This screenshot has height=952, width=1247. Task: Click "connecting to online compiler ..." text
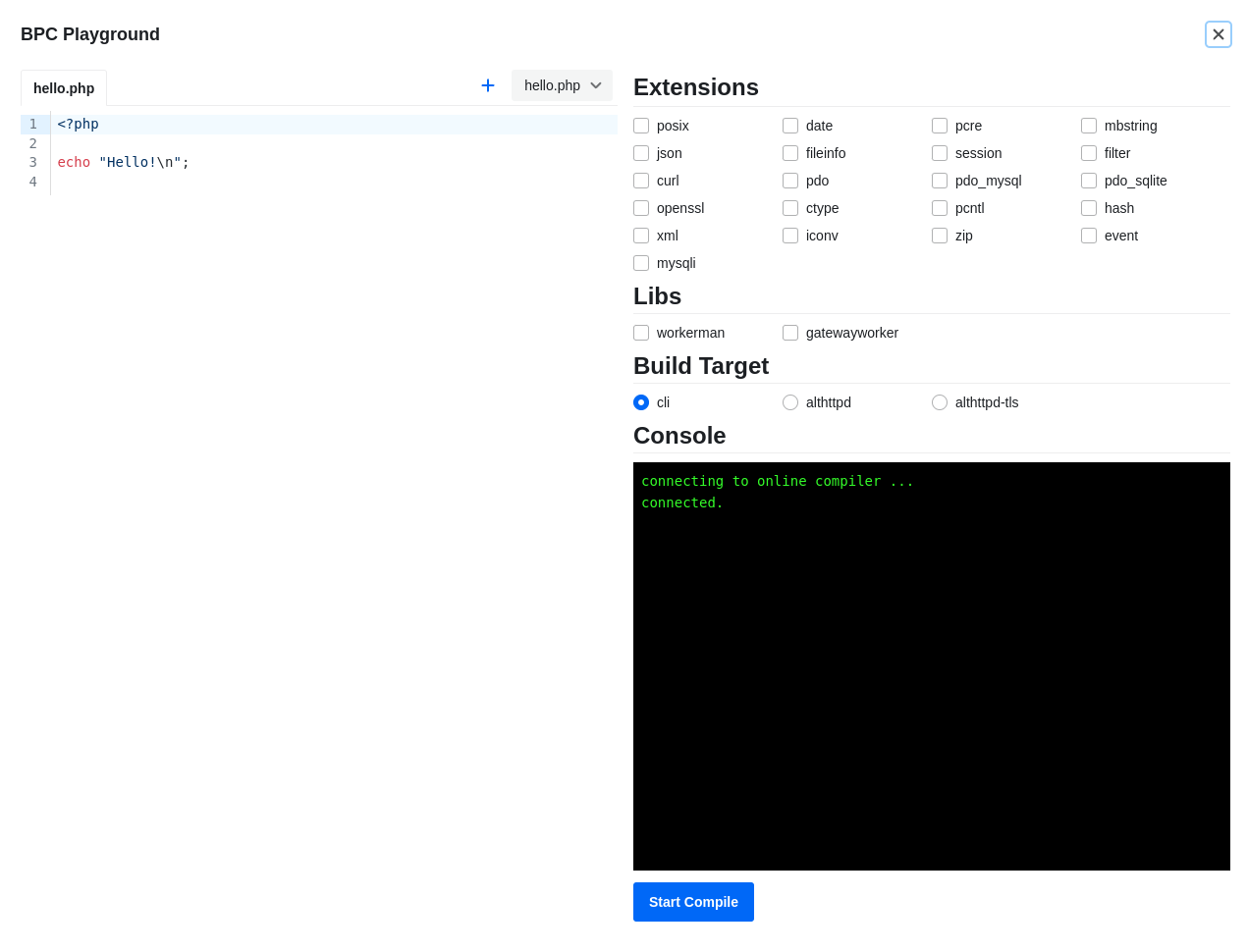(x=778, y=481)
